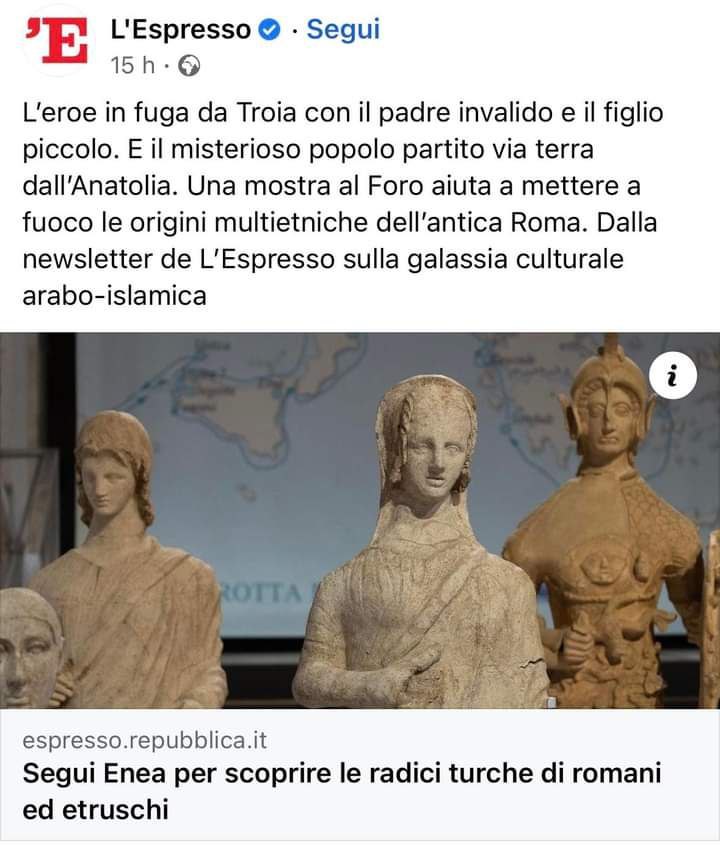720x846 pixels.
Task: Click the small face mask sculpture
Action: click(30, 647)
